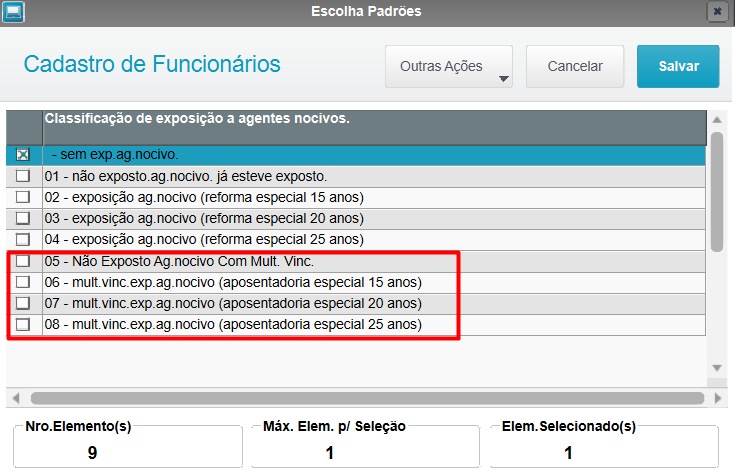Check the box for option 04
The image size is (735, 472).
point(22,240)
